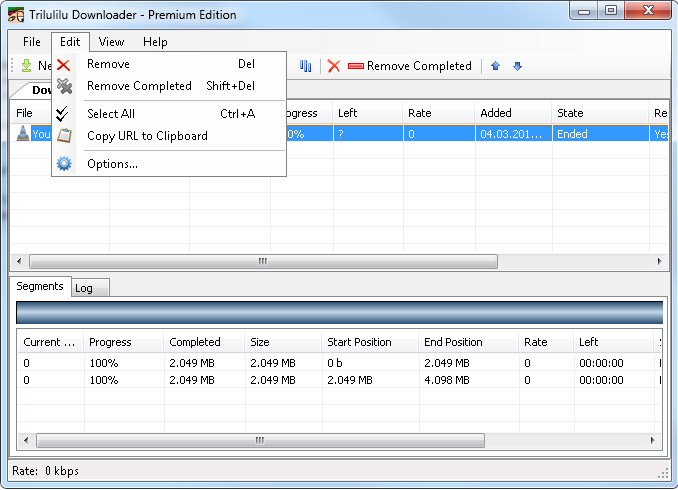Click left arrow of downloads scrollbar
678x490 pixels.
19,261
